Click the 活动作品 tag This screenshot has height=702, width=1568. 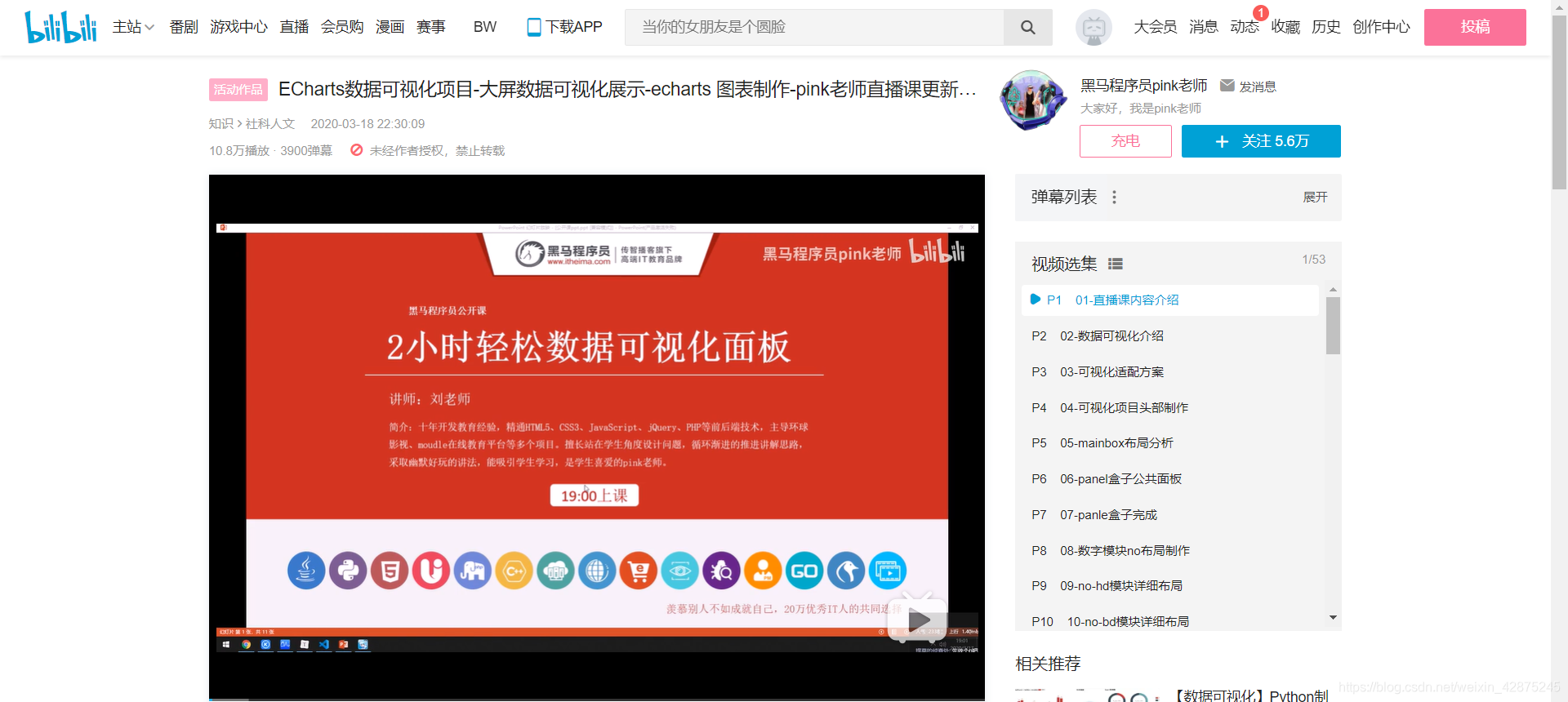(x=238, y=90)
